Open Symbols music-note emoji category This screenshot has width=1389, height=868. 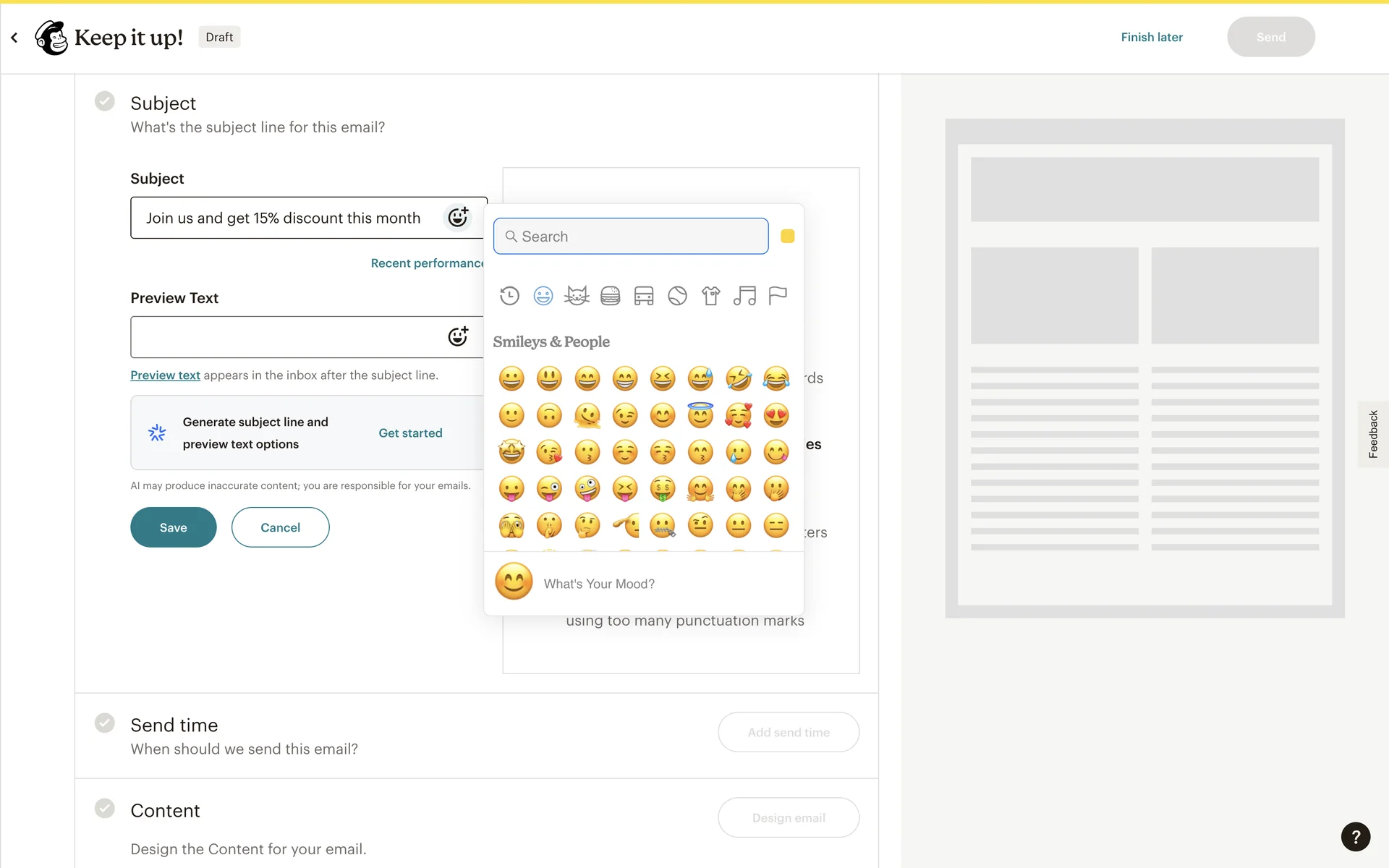coord(744,296)
